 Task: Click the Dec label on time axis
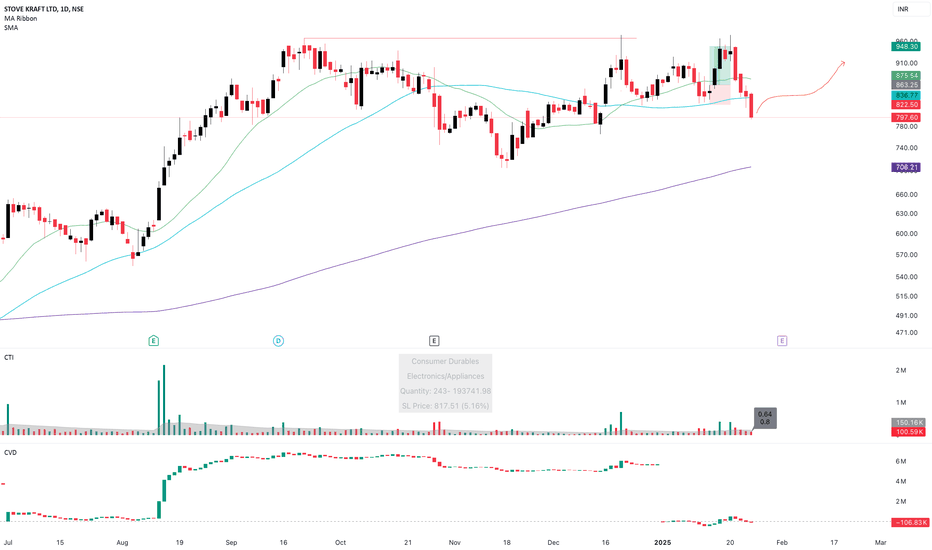pos(553,542)
